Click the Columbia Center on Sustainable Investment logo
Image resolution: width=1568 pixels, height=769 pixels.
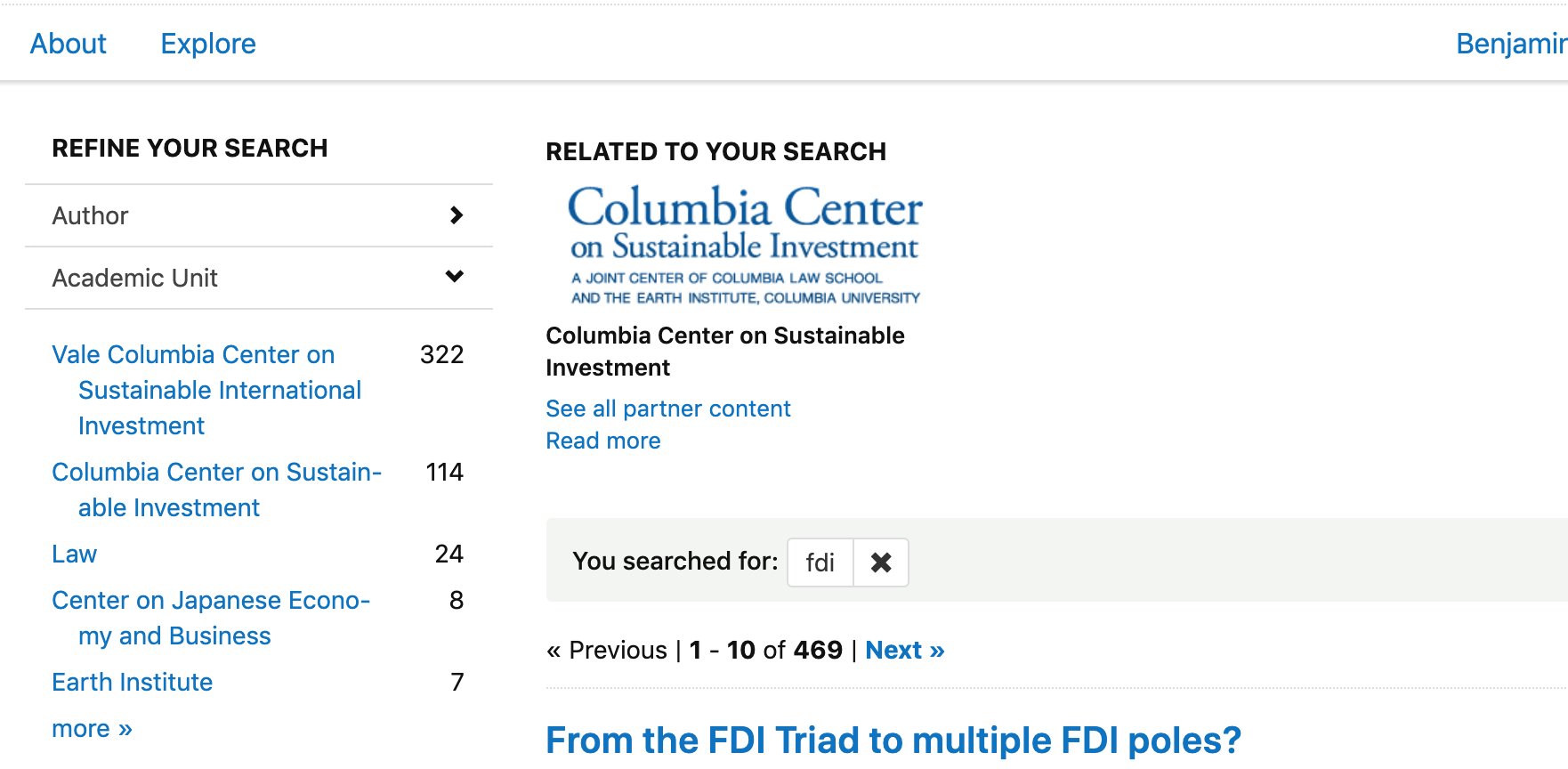click(745, 244)
